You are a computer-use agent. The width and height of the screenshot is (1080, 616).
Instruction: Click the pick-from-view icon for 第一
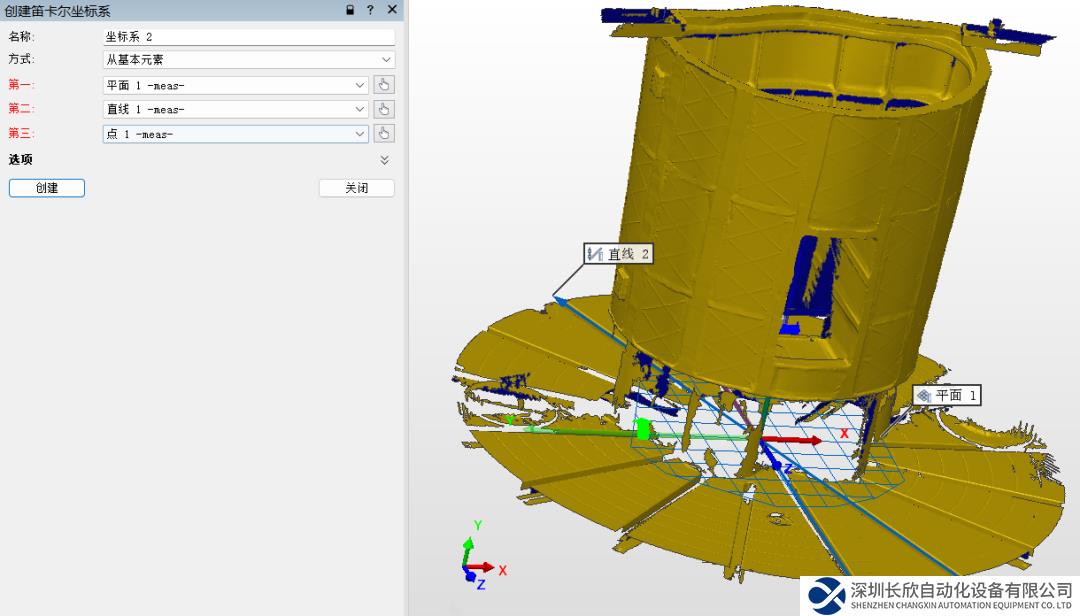(385, 85)
